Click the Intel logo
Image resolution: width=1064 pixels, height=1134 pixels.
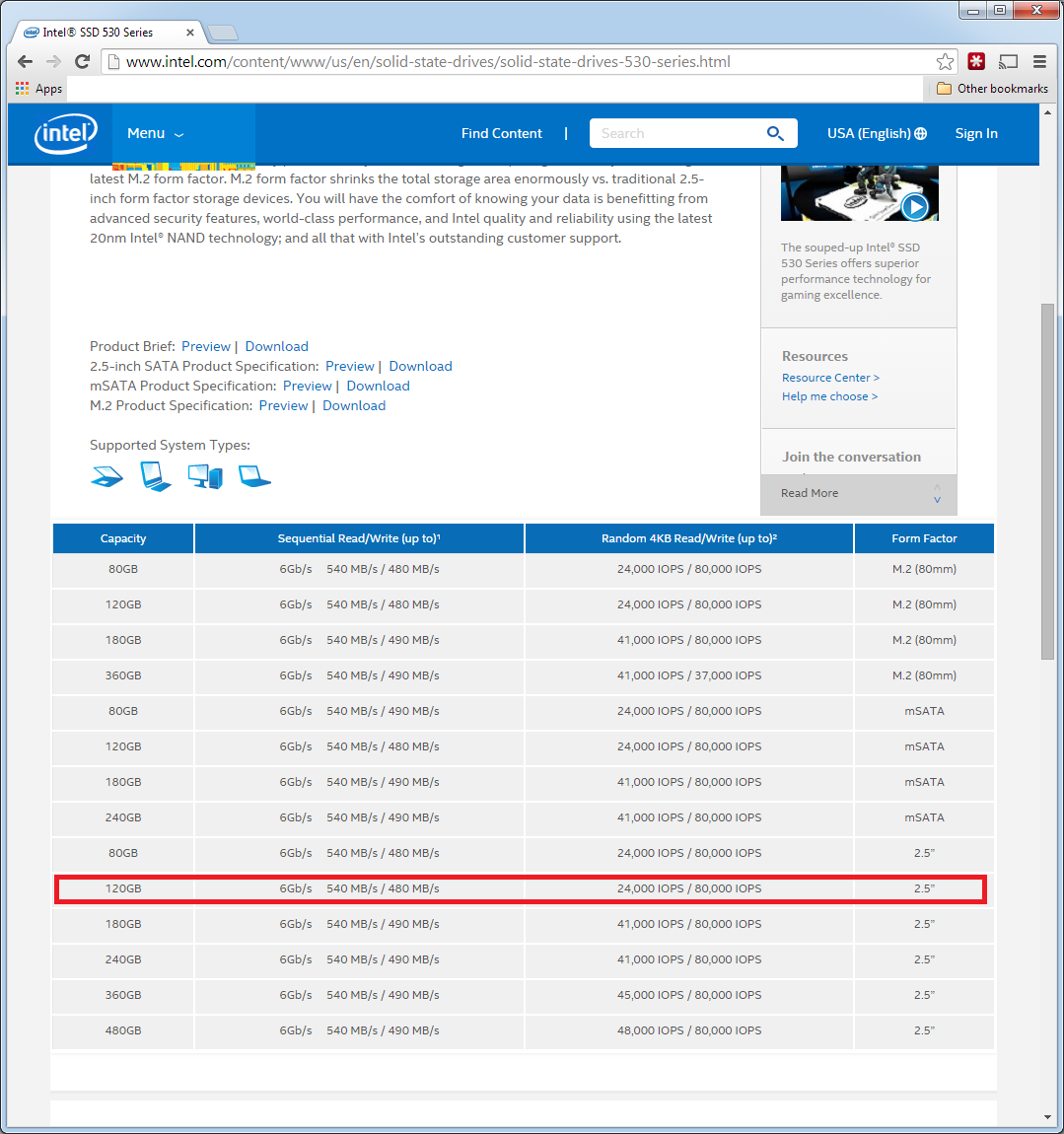tap(66, 134)
